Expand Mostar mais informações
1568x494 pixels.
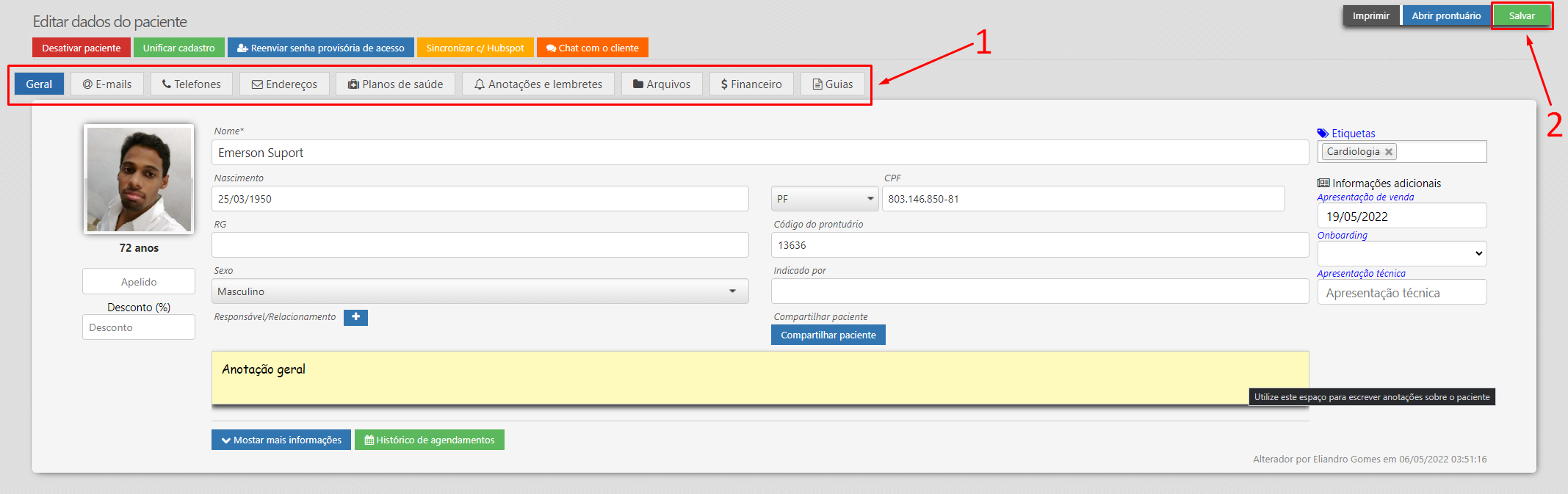(x=281, y=440)
